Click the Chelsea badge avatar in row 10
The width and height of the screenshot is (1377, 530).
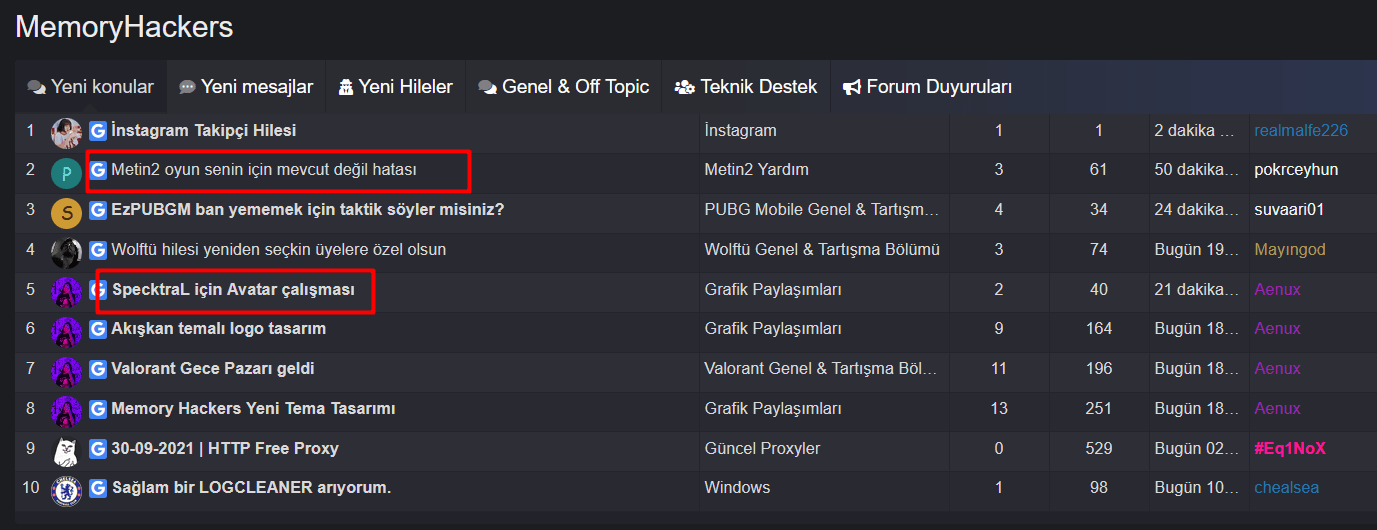(66, 489)
